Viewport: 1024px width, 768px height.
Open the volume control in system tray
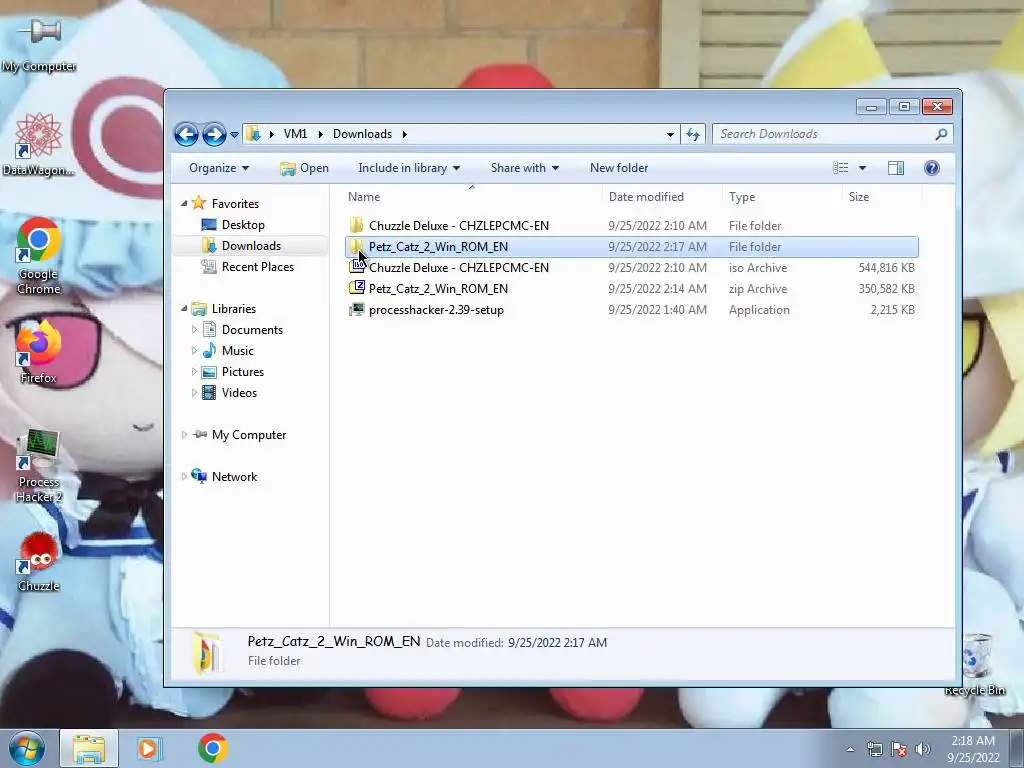923,749
